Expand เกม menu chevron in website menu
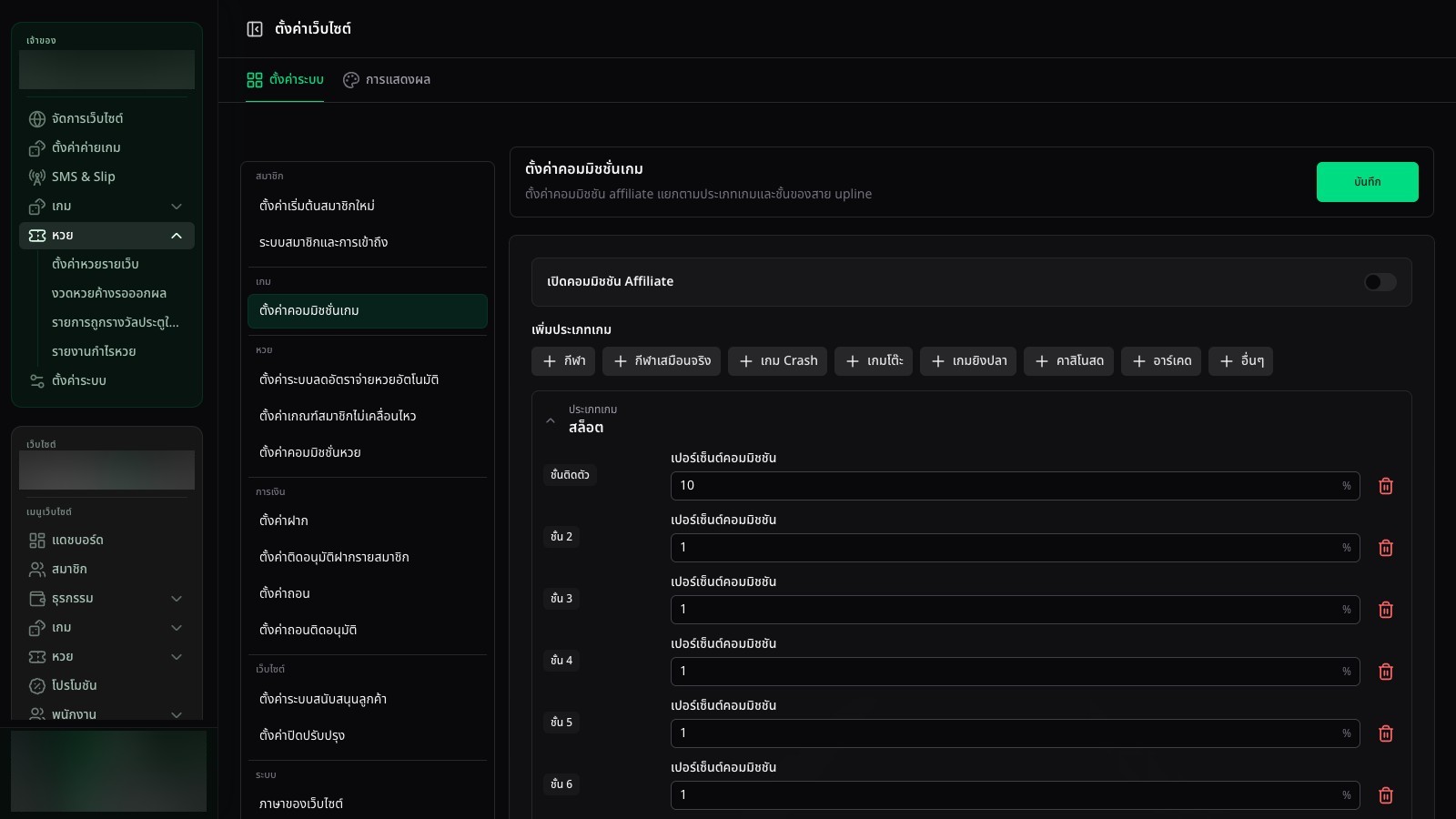The image size is (1456, 819). 177,628
